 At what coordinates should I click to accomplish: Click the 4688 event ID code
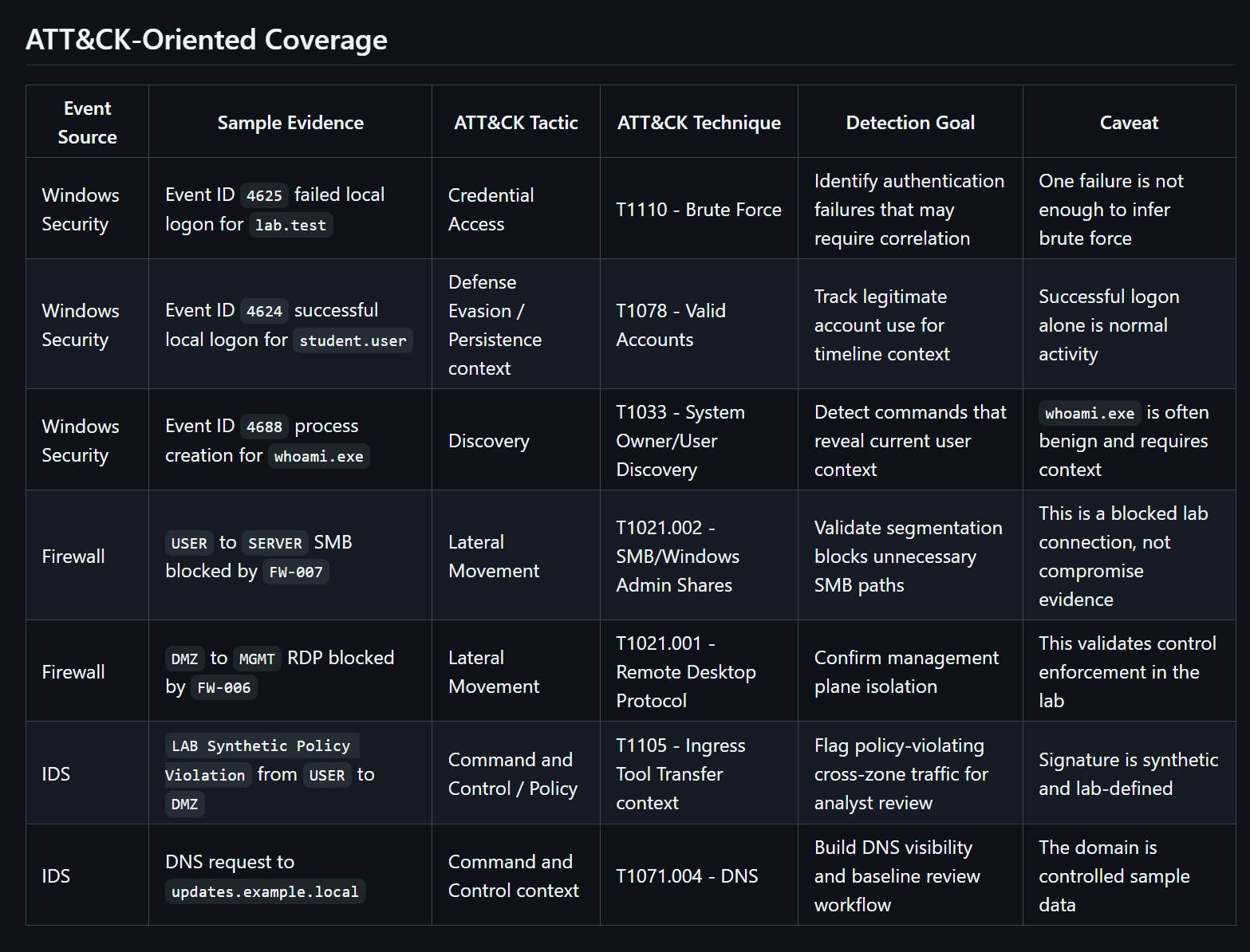(x=264, y=427)
